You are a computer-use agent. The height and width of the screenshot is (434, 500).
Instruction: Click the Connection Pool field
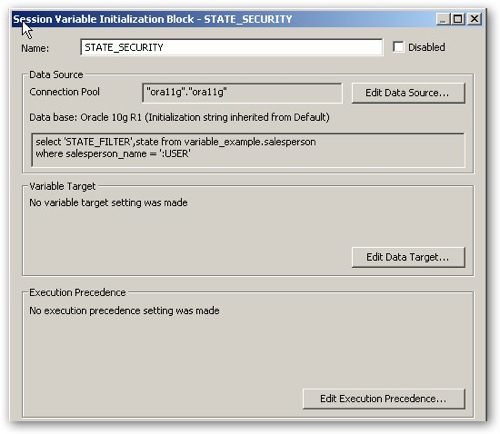tap(242, 92)
